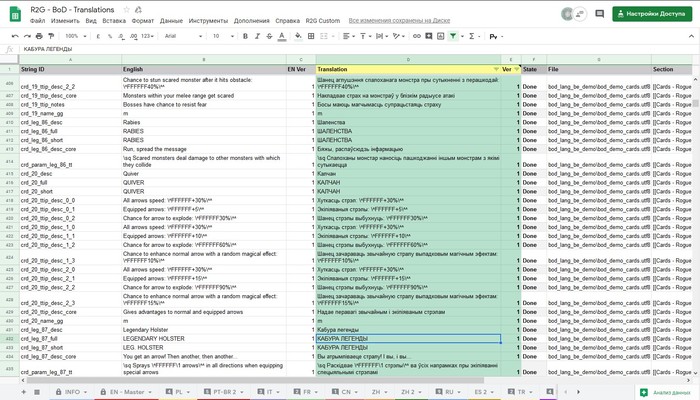Viewport: 700px width, 400px height.
Task: Open the Arial font family dropdown
Action: coord(178,35)
